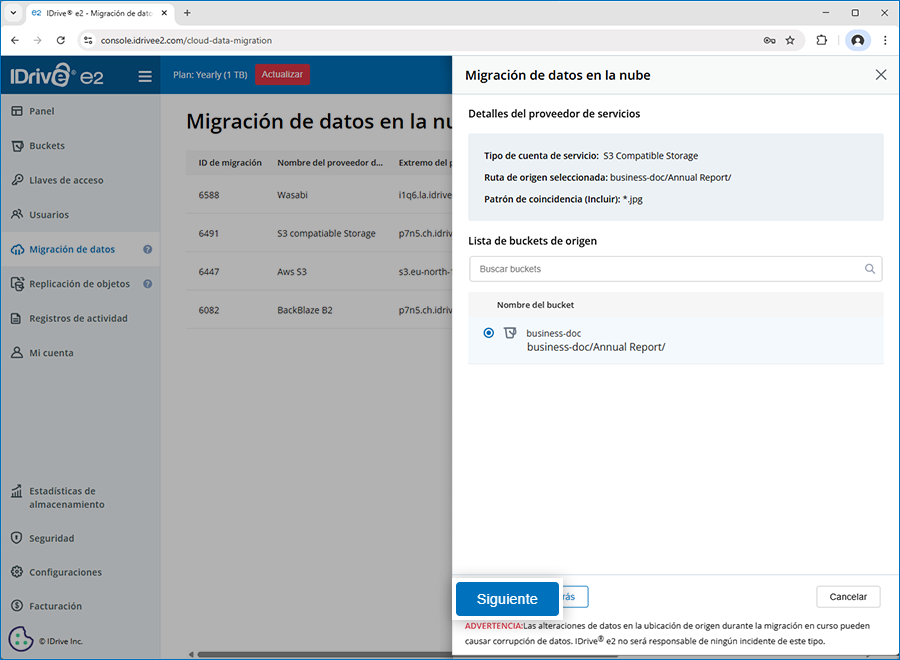
Task: Click the red Actualizar button
Action: [282, 75]
